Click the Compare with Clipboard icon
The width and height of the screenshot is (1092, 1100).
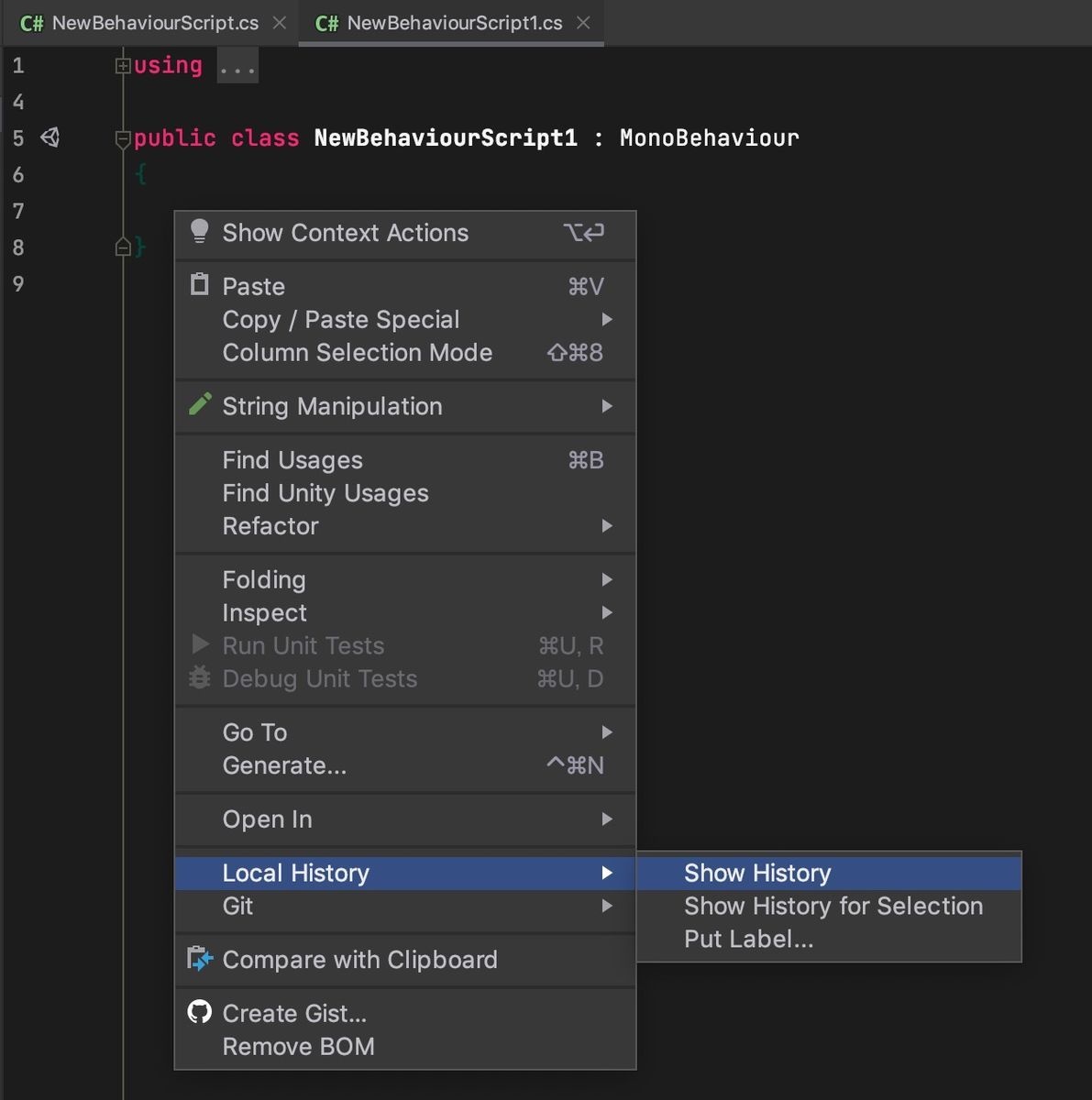[x=200, y=959]
